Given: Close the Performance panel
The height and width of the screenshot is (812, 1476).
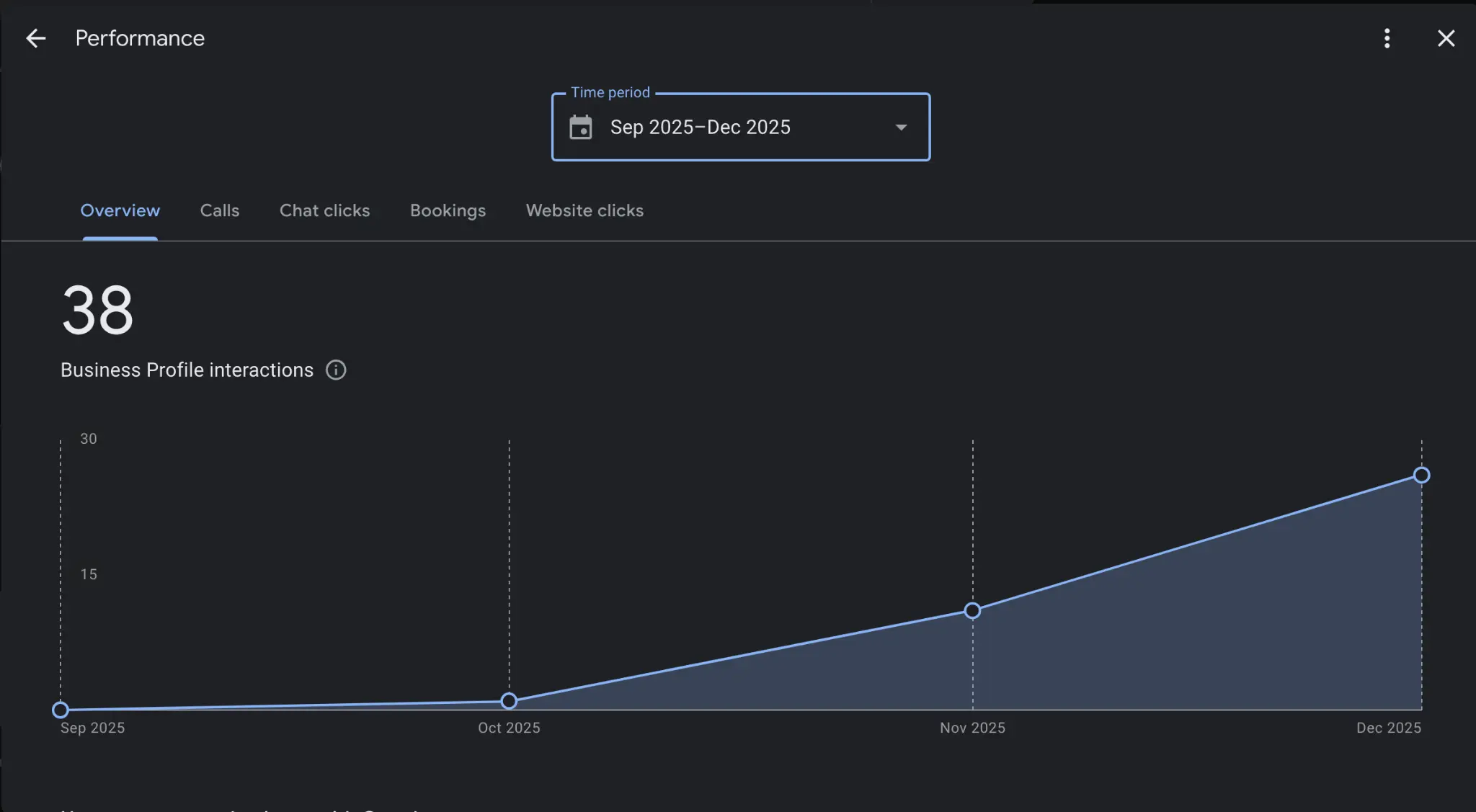Looking at the screenshot, I should [x=1446, y=38].
